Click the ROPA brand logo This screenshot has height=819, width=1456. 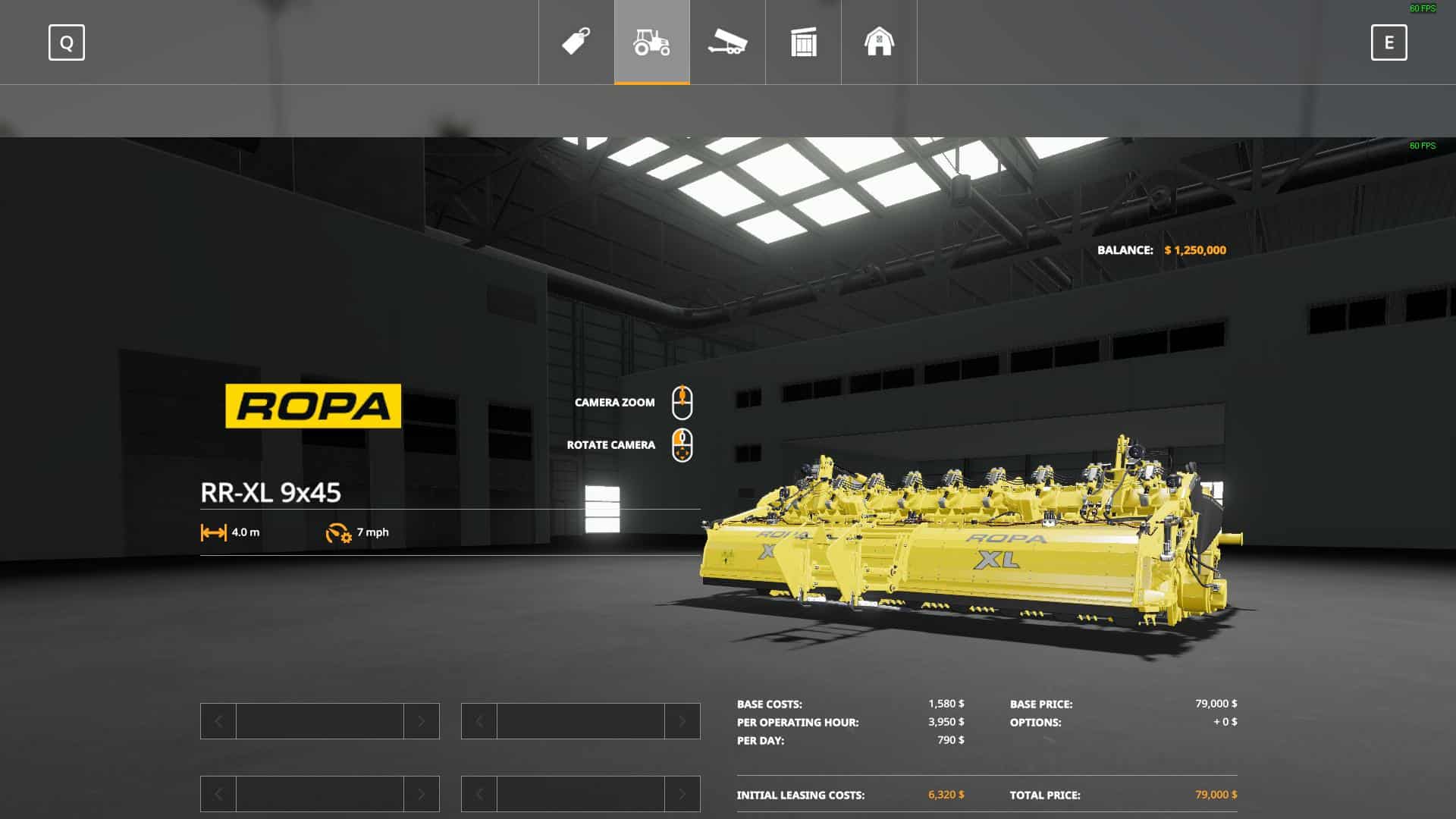tap(313, 406)
